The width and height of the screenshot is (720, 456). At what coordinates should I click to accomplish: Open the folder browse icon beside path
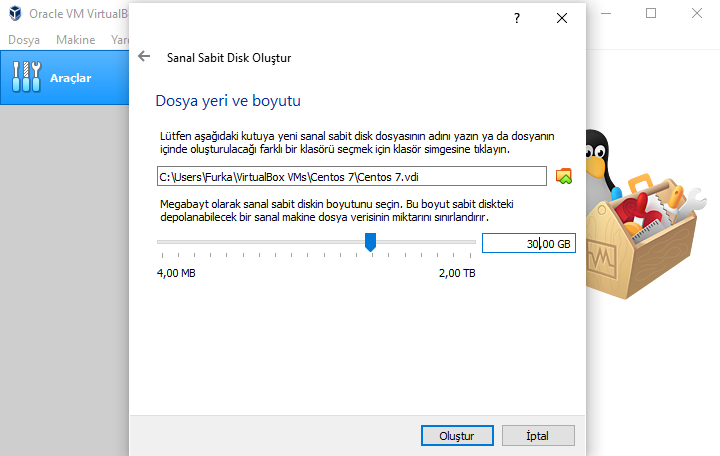(563, 176)
